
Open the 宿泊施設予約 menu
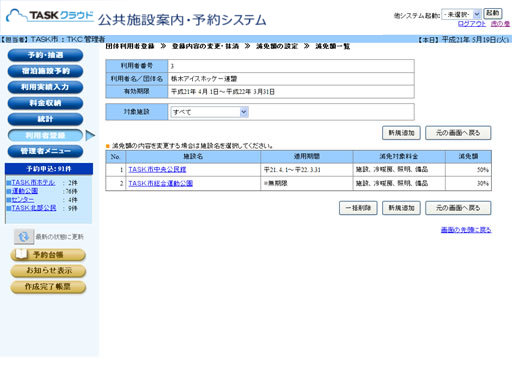tap(45, 71)
